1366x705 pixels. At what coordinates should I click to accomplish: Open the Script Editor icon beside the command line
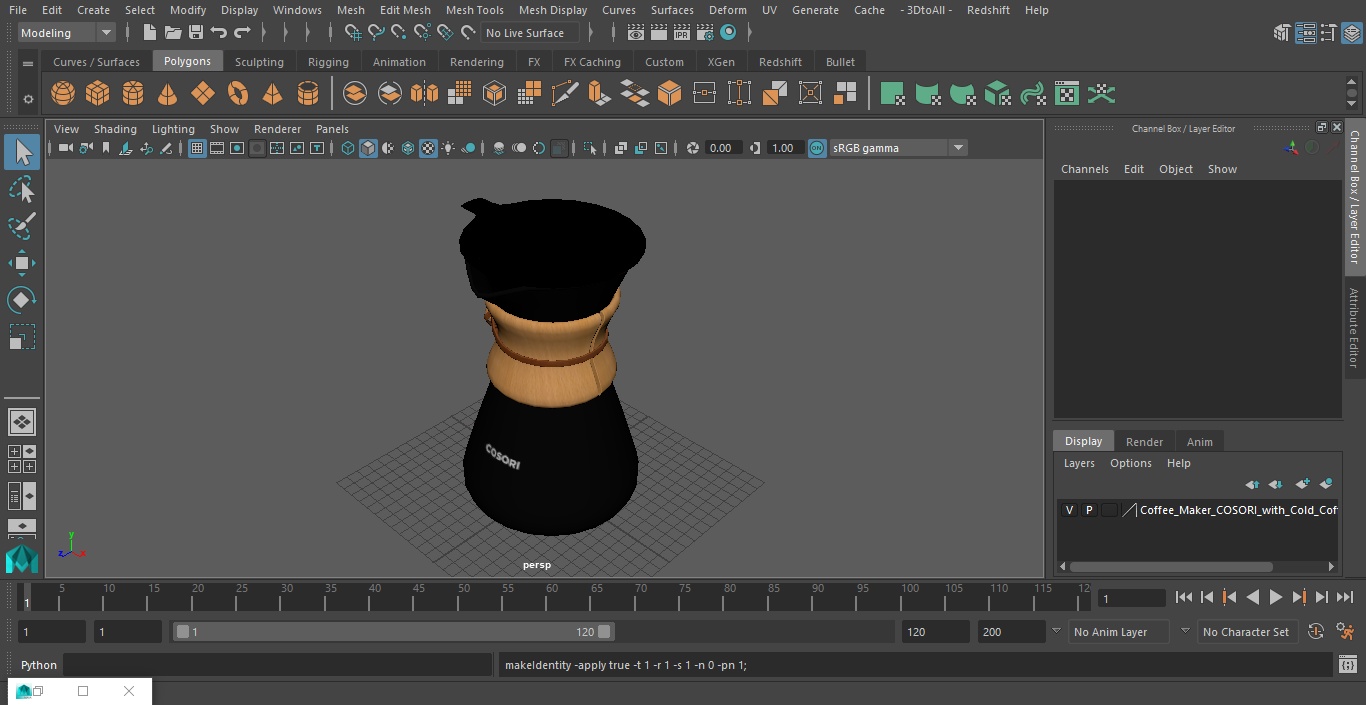tap(1347, 665)
